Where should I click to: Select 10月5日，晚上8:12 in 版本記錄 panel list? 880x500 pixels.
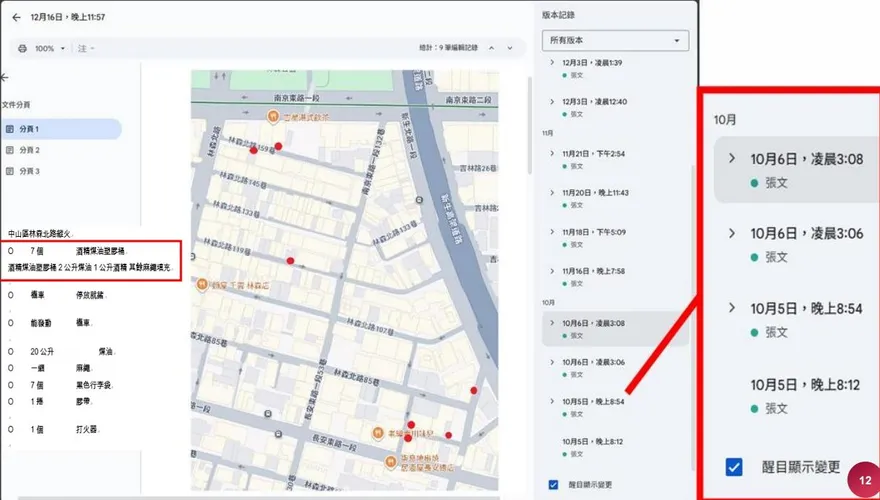(x=593, y=442)
